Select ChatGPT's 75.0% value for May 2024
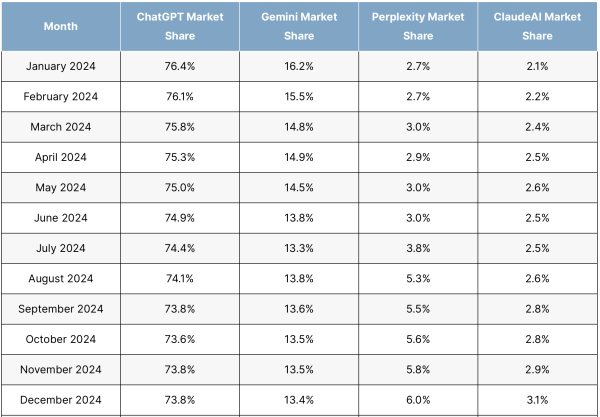 pos(180,188)
